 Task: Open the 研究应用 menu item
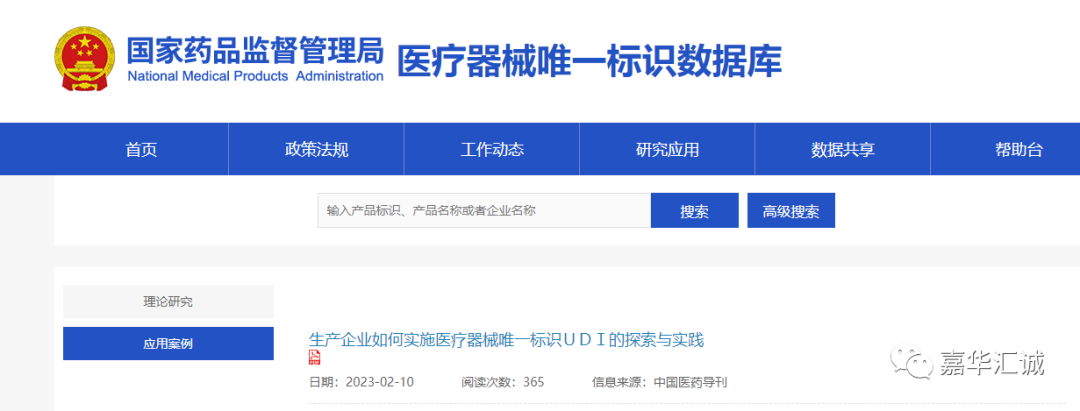click(667, 150)
